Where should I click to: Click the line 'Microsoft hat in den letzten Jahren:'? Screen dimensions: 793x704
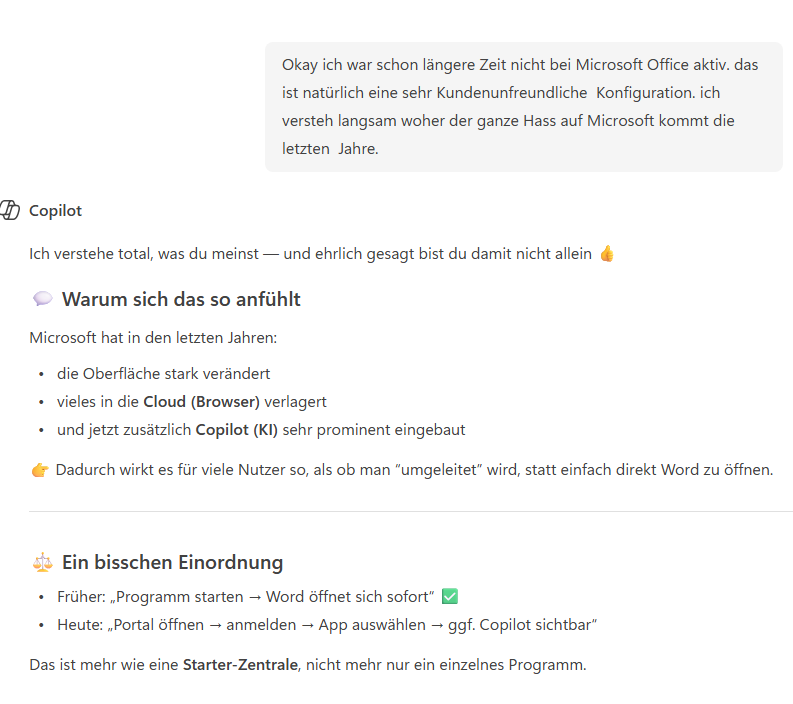point(153,337)
